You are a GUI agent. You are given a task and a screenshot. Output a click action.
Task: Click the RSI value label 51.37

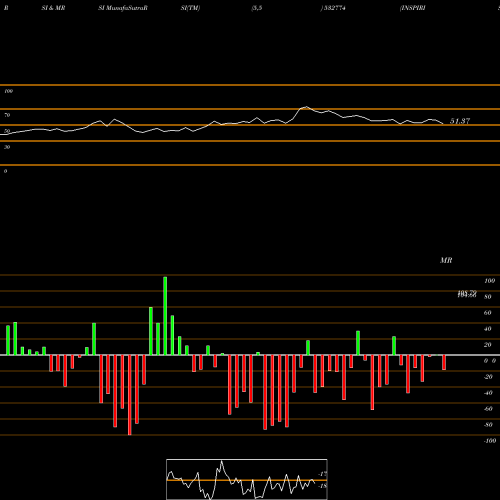click(x=460, y=121)
